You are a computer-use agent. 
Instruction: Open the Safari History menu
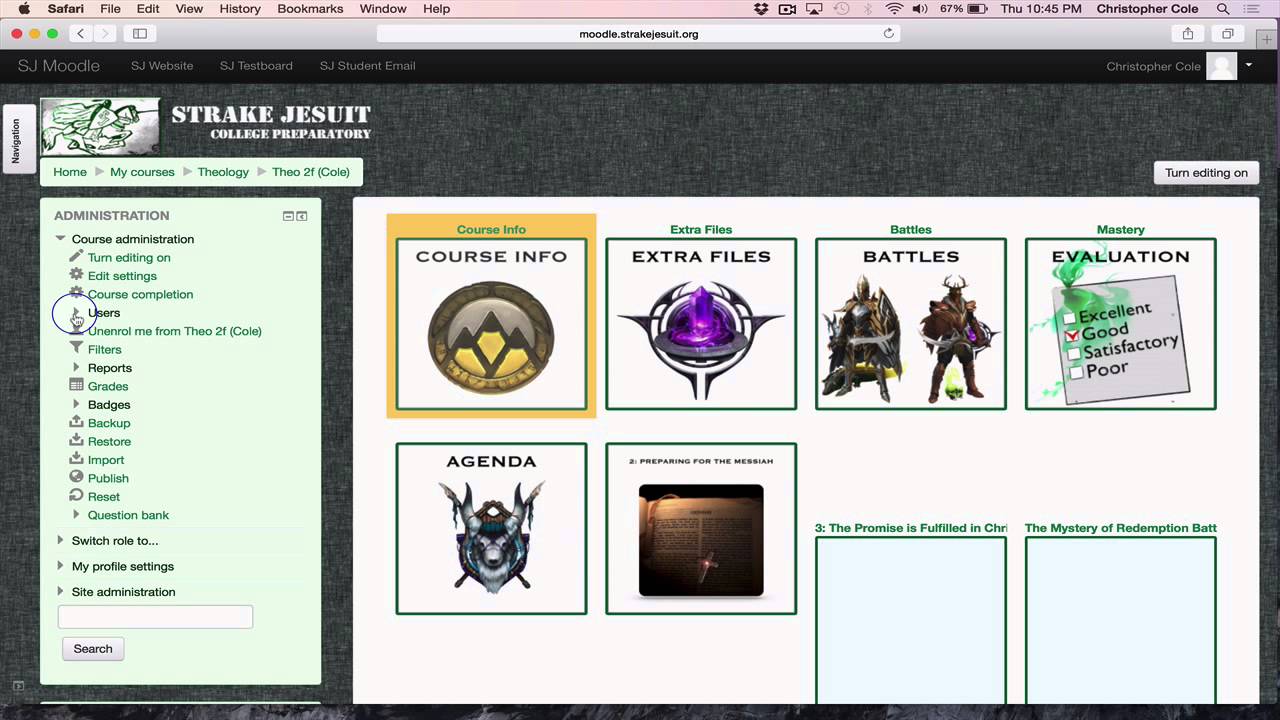click(x=239, y=9)
